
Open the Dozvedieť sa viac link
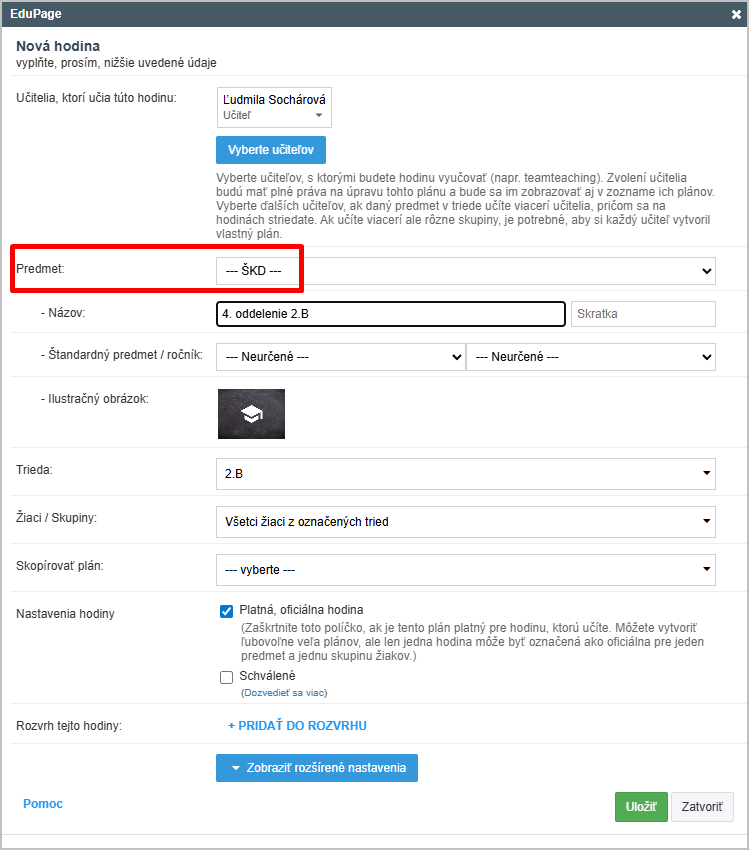click(284, 693)
